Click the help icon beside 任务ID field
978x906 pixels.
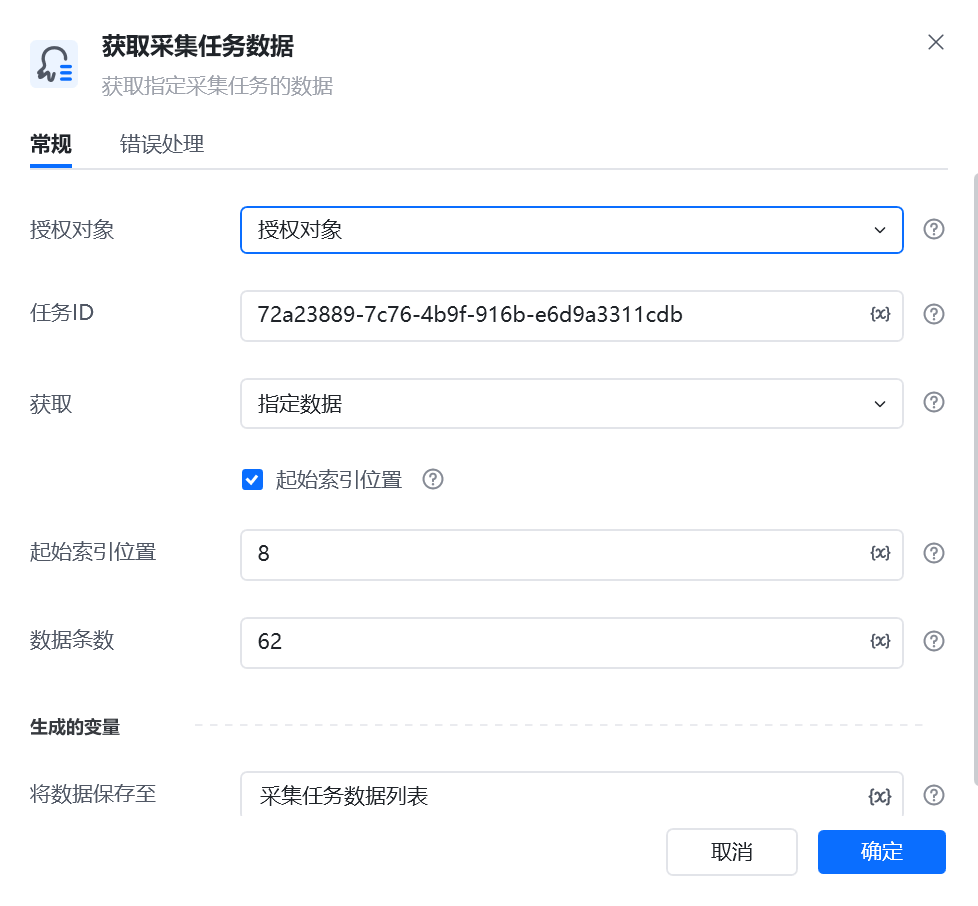click(933, 314)
